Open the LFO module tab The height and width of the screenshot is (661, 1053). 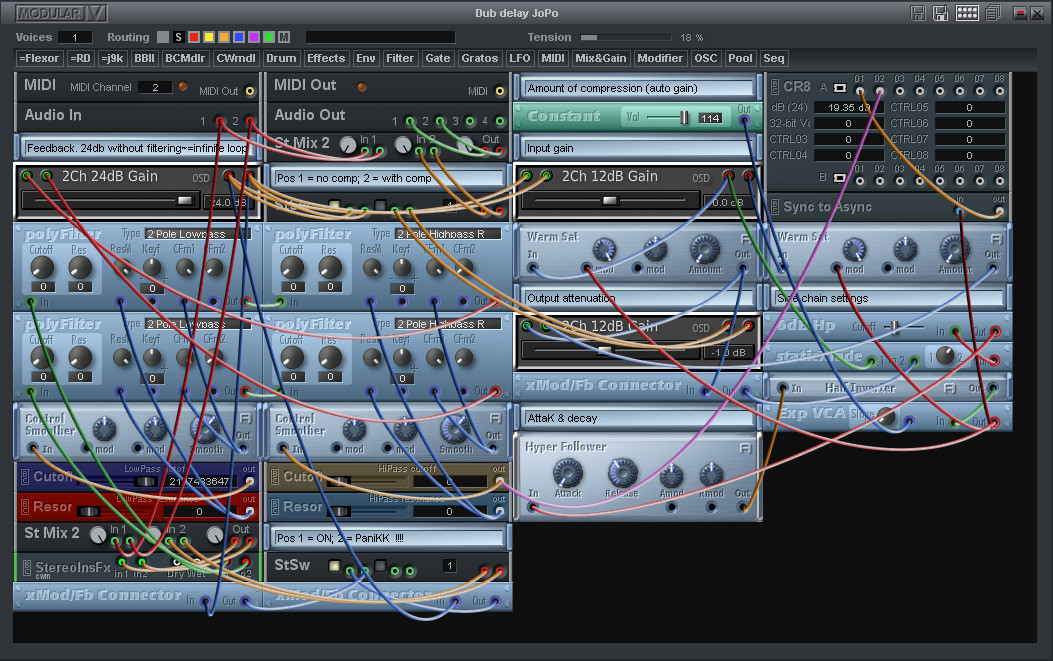point(519,58)
